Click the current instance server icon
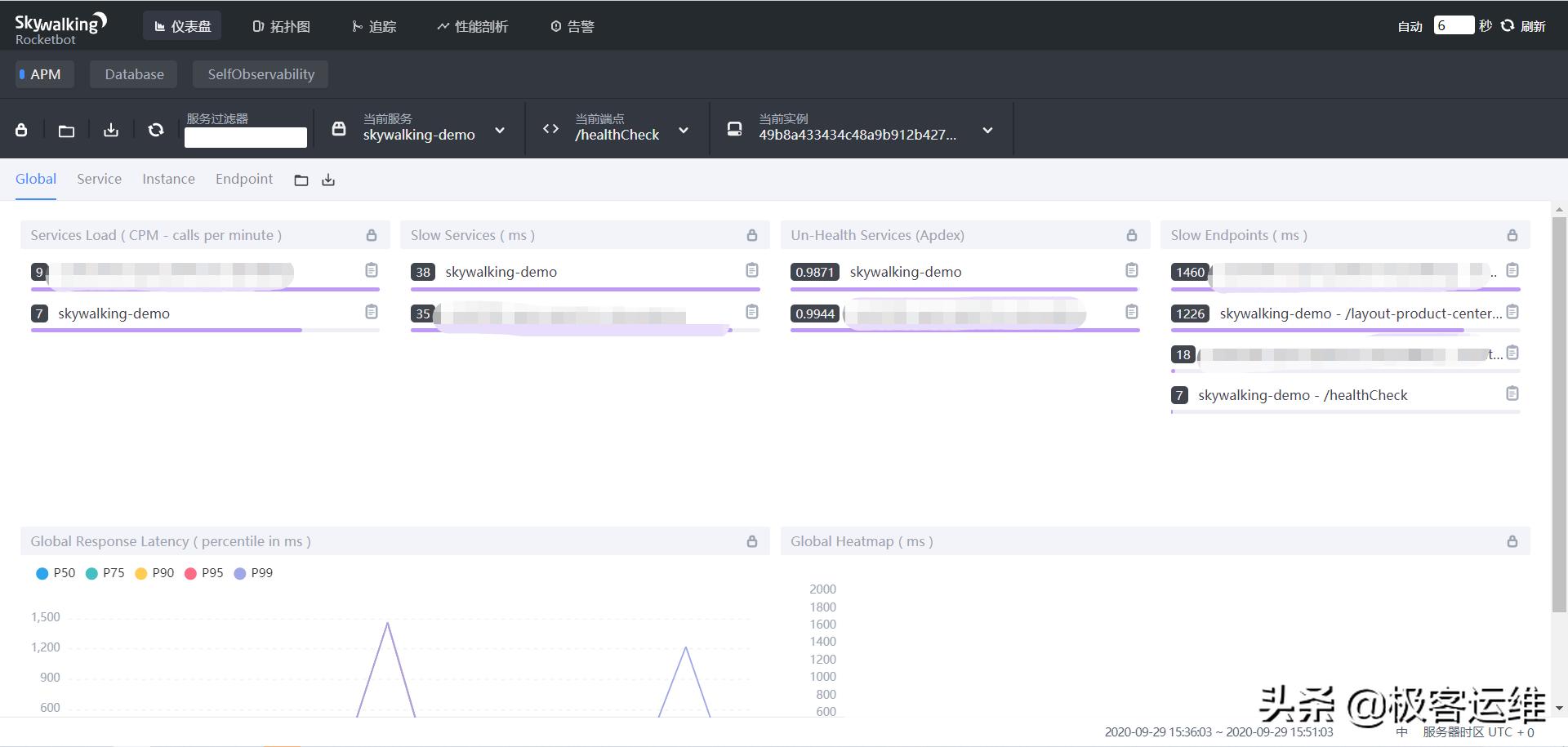Screen dimensions: 1568x747 [x=734, y=129]
